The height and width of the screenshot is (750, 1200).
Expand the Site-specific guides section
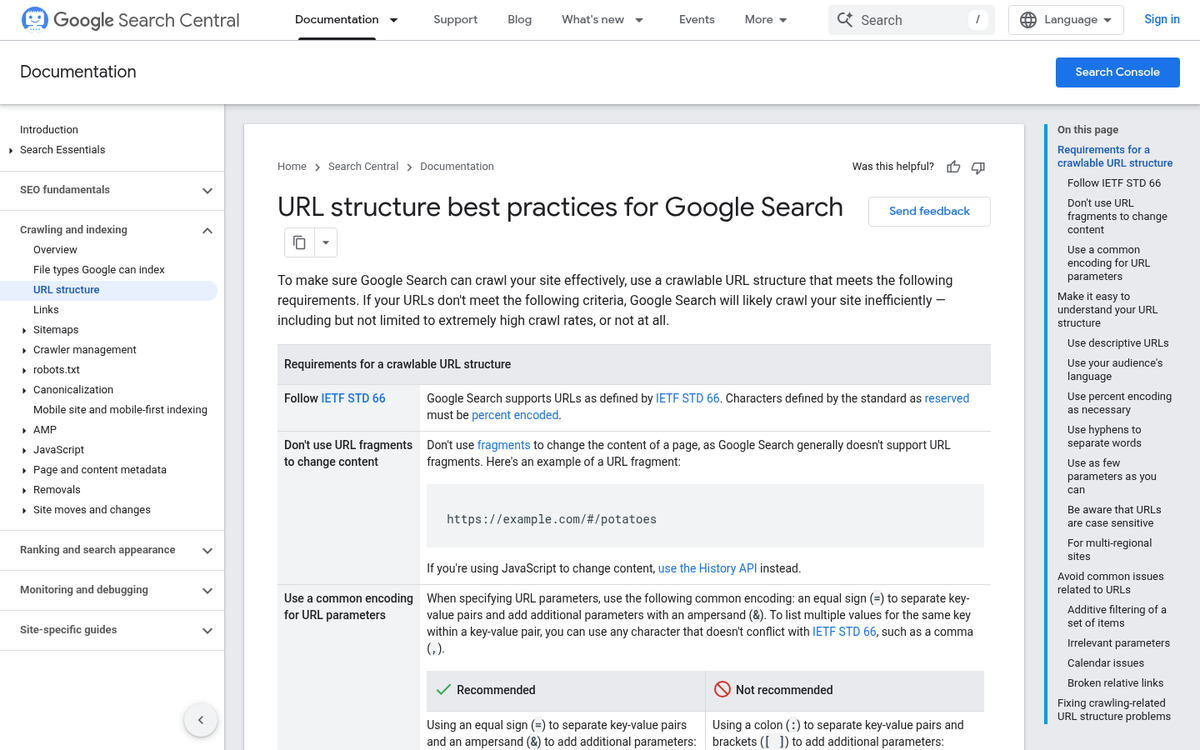click(207, 630)
